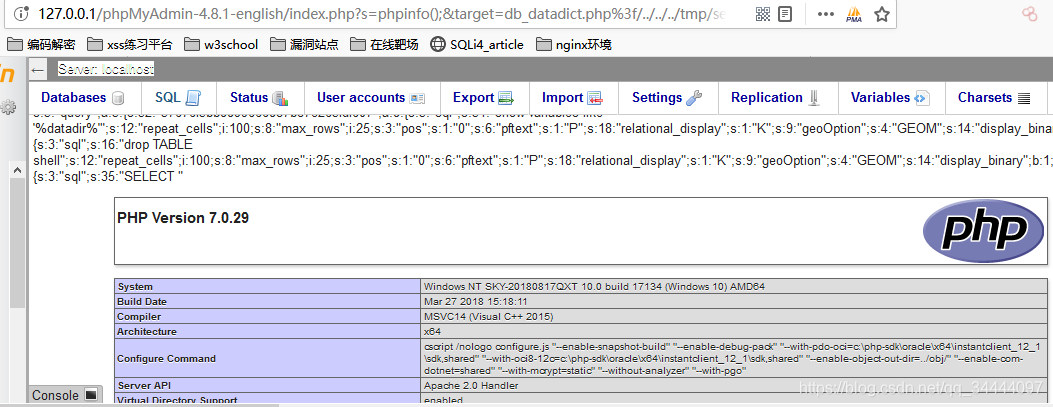Open the 漏洞站点 bookmark folder

(304, 44)
